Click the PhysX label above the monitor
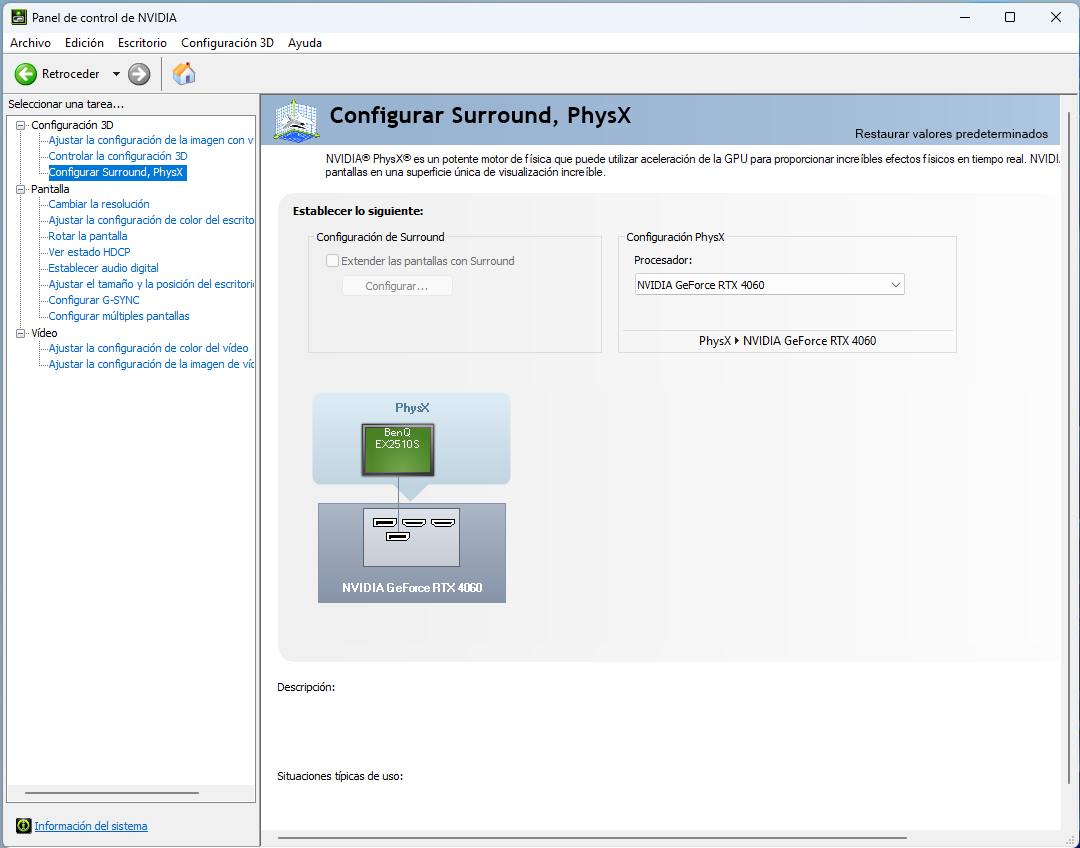 coord(412,408)
